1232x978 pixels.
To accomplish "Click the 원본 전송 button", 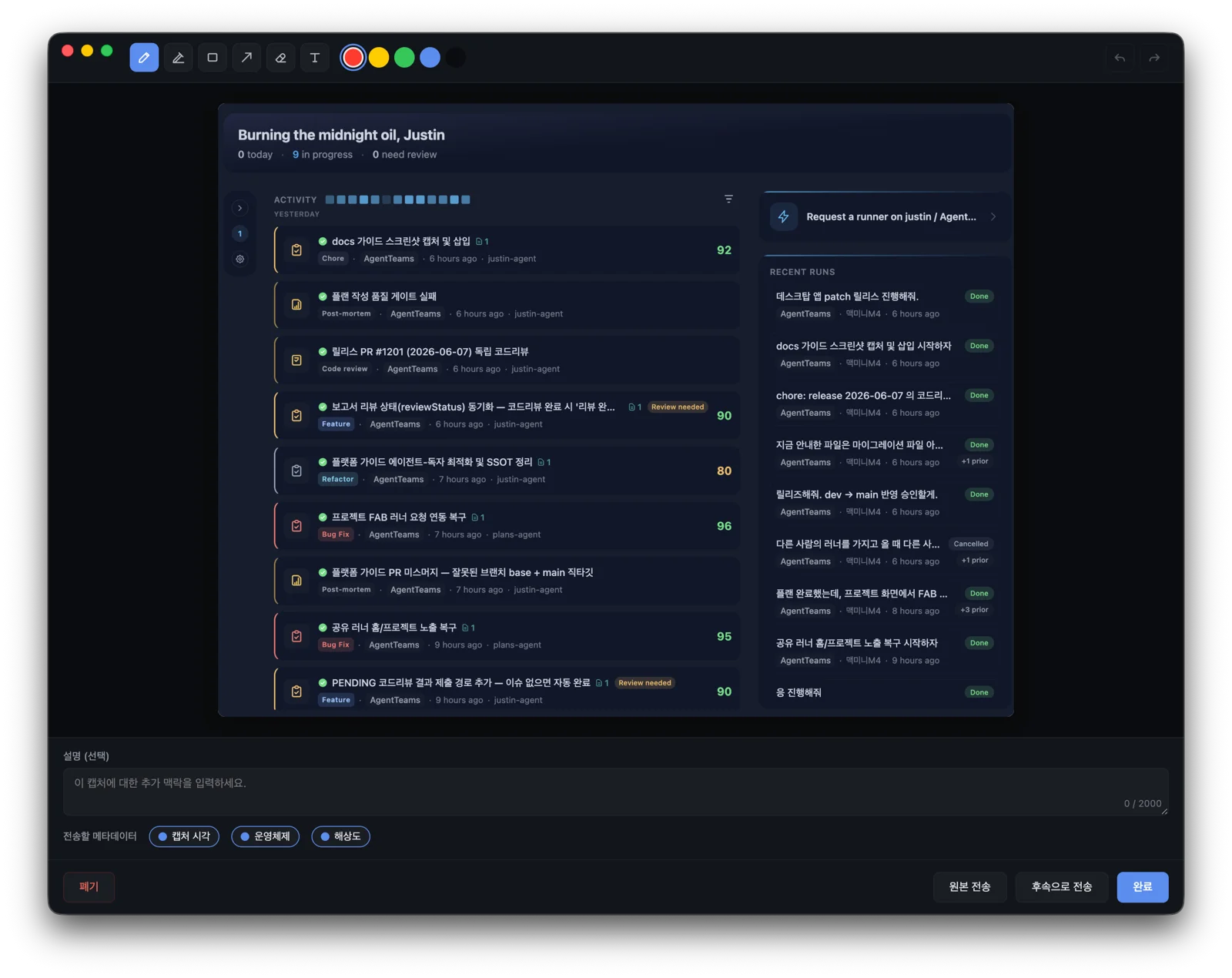I will coord(969,887).
